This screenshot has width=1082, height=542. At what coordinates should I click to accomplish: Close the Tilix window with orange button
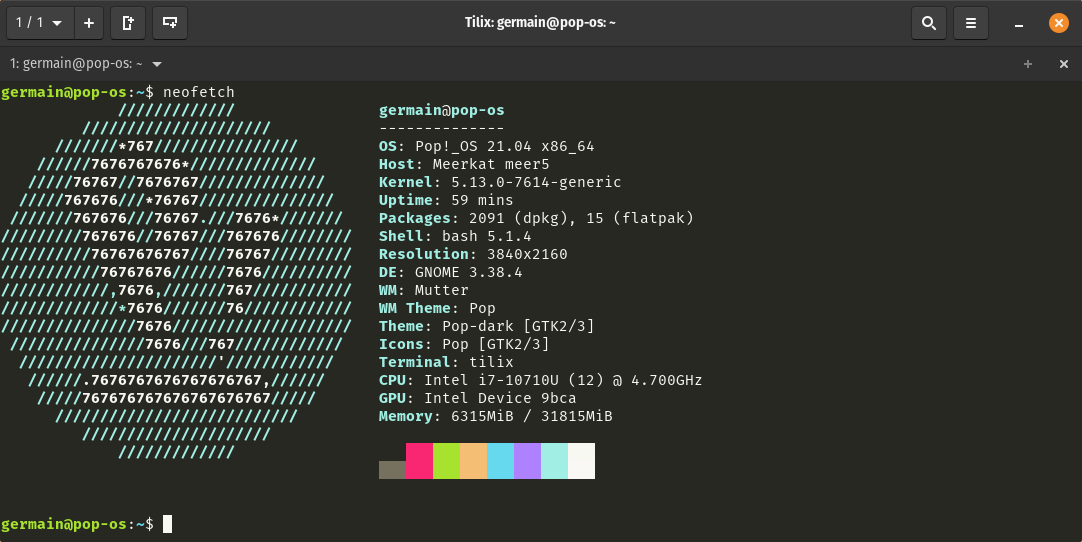click(1059, 23)
